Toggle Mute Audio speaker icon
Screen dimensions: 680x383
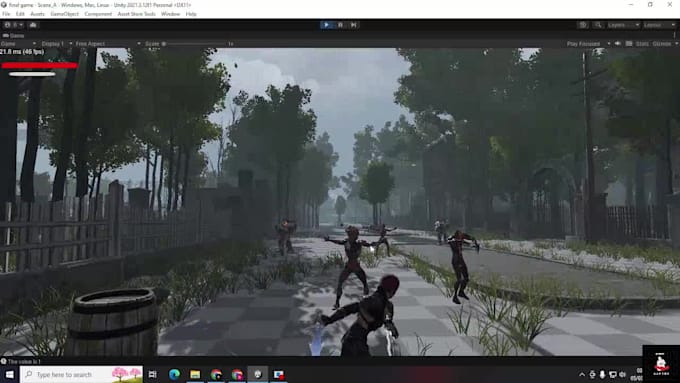tap(618, 44)
